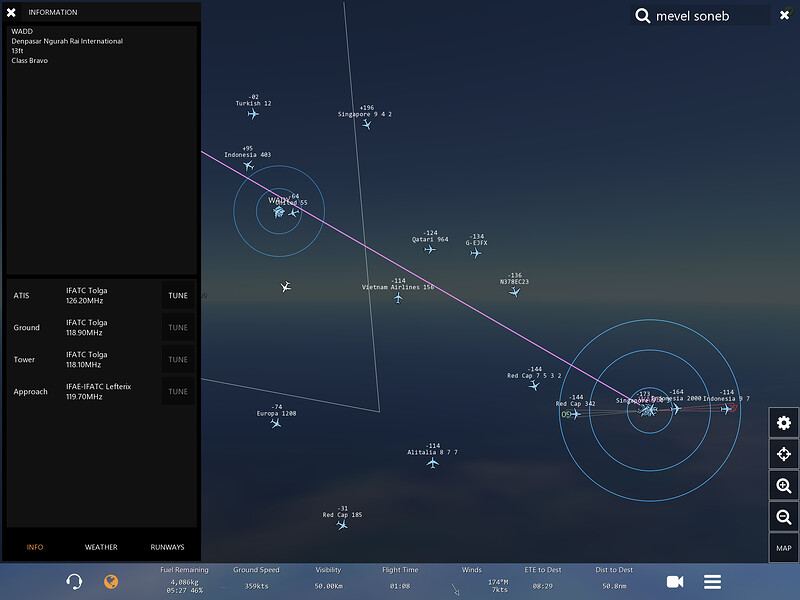800x600 pixels.
Task: Select the Indonesia 97 aircraft
Action: tap(726, 409)
